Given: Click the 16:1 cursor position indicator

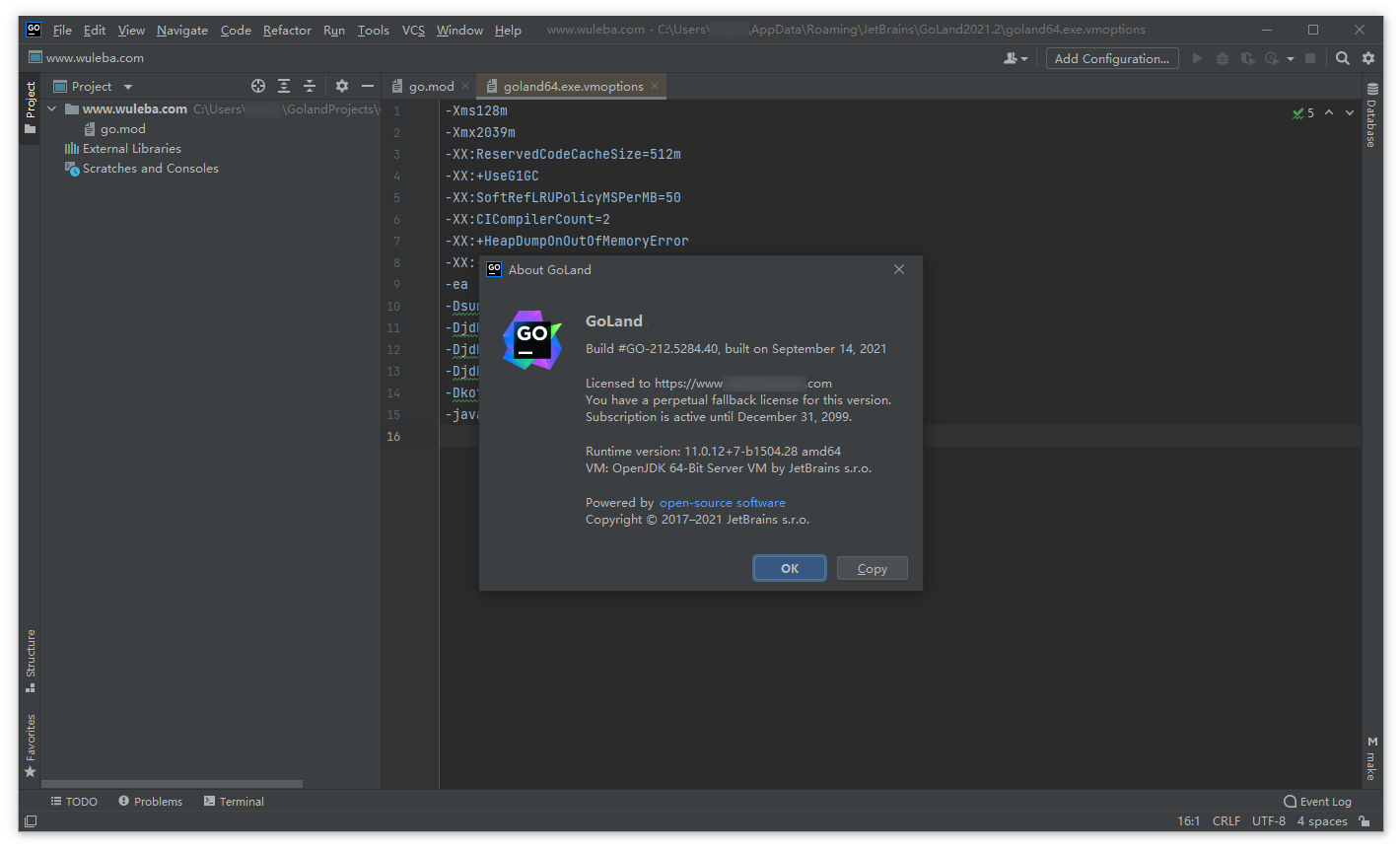Looking at the screenshot, I should click(x=1188, y=821).
